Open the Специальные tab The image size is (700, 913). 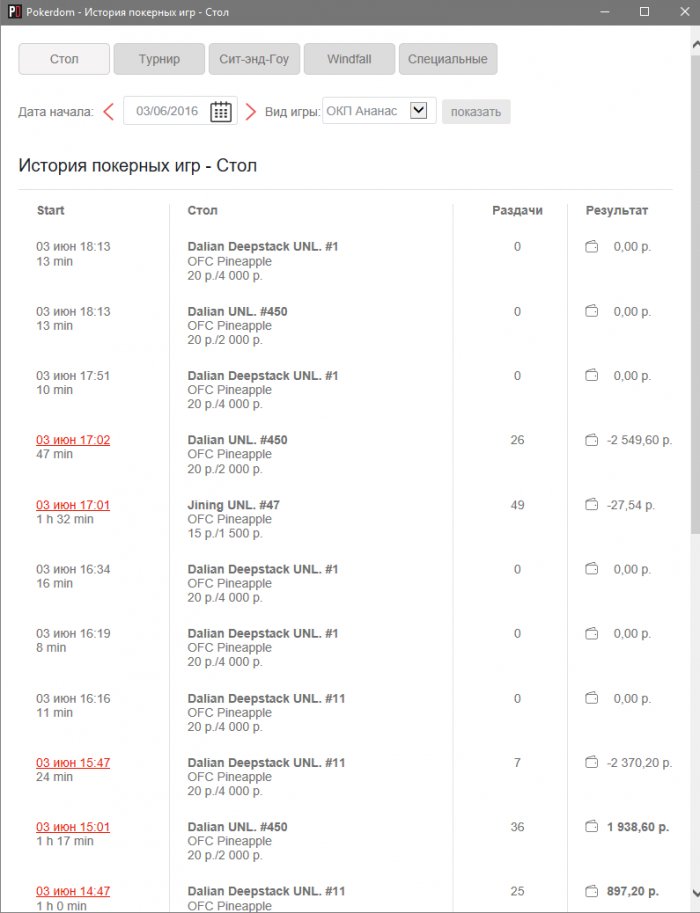(x=447, y=59)
